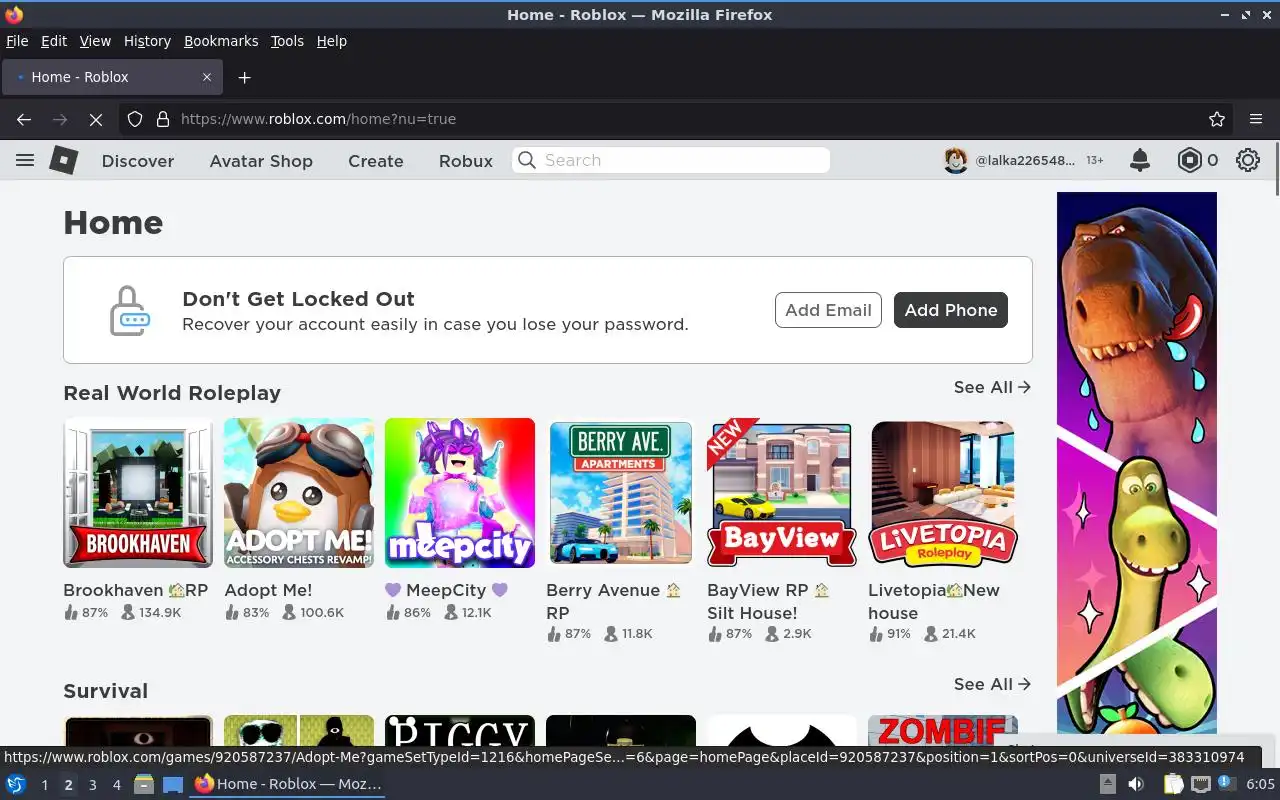Click the @lalka username in header
This screenshot has width=1280, height=800.
point(1025,160)
